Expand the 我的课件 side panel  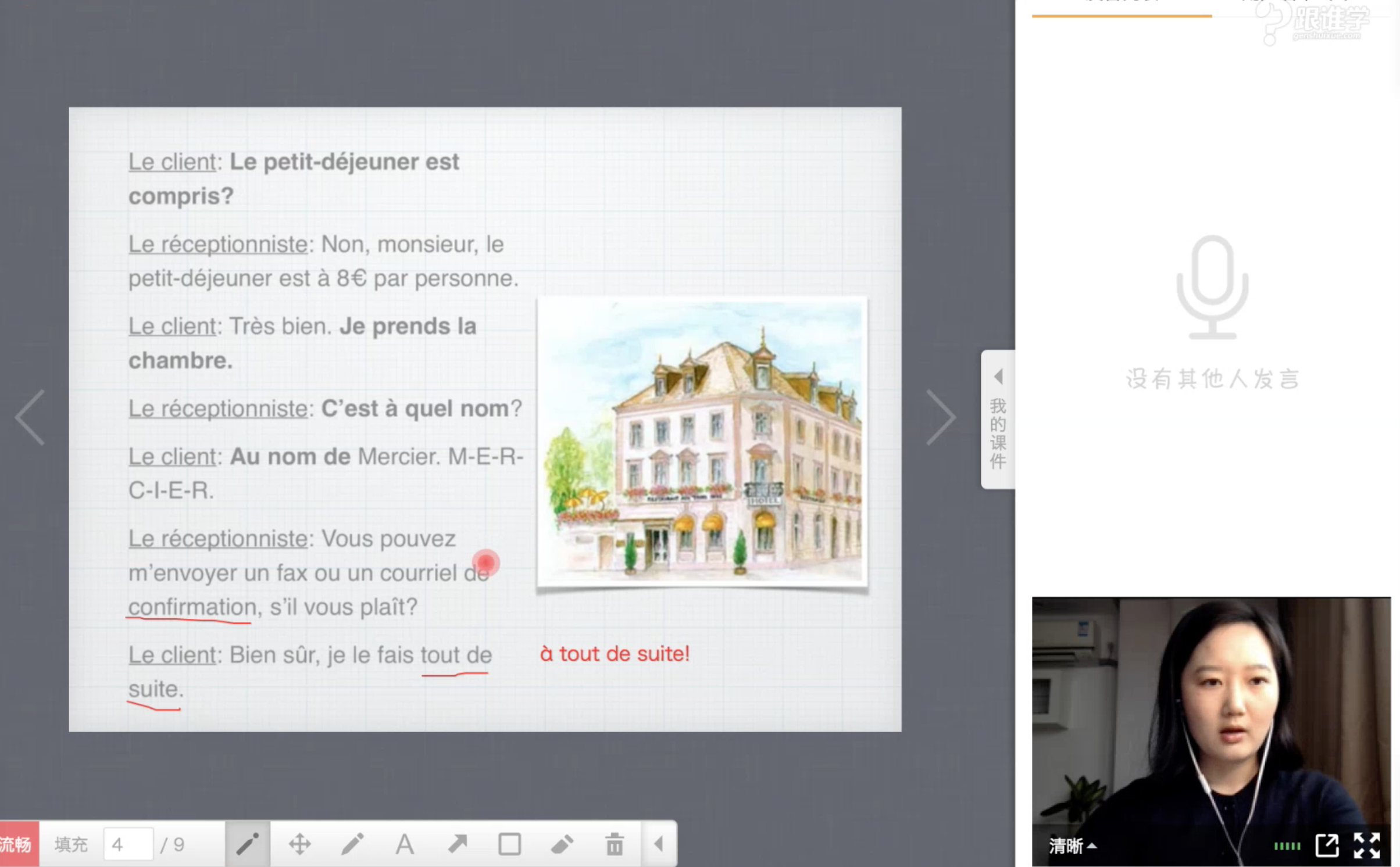coord(998,419)
